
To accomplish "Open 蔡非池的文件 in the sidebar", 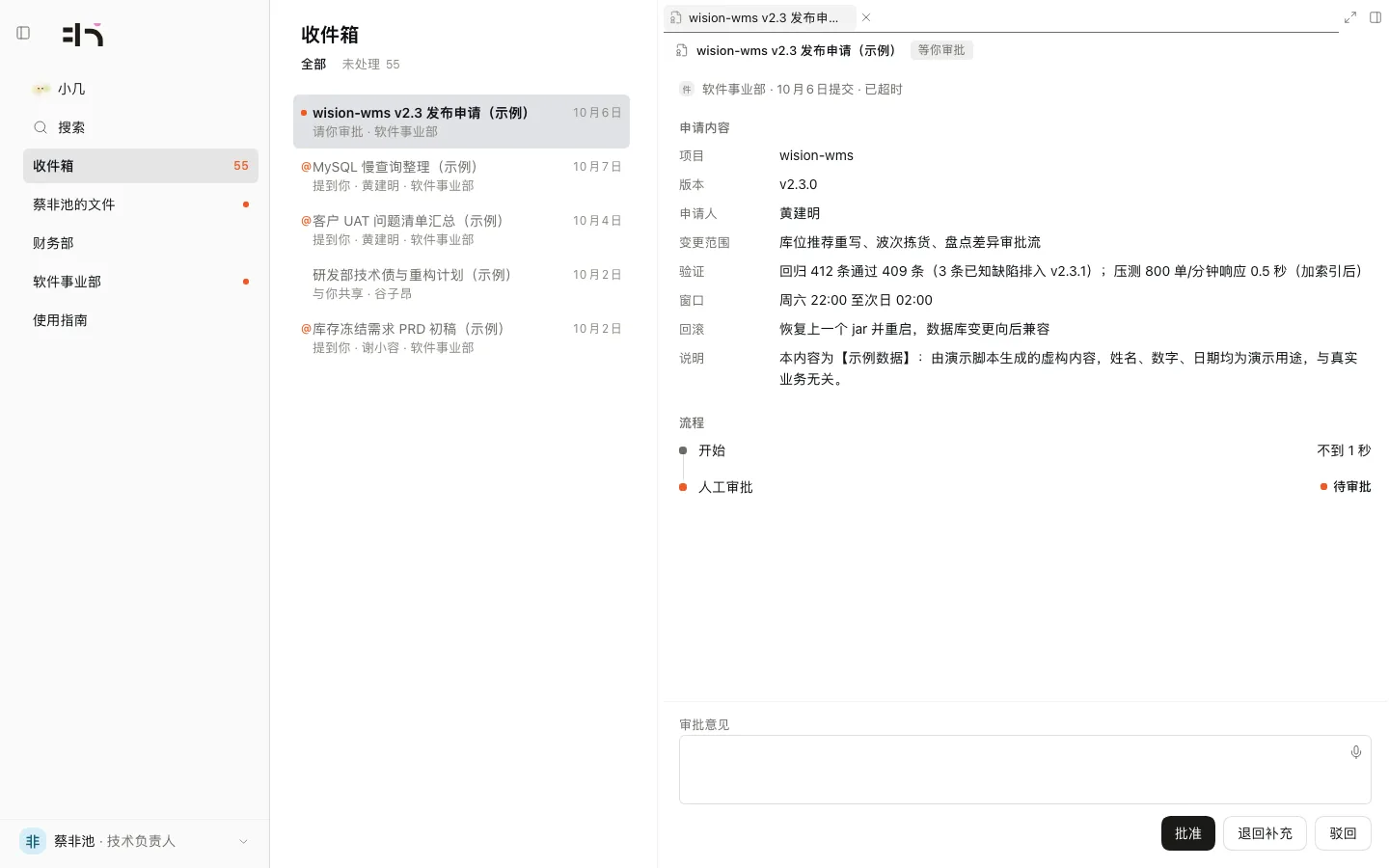I will coord(141,204).
